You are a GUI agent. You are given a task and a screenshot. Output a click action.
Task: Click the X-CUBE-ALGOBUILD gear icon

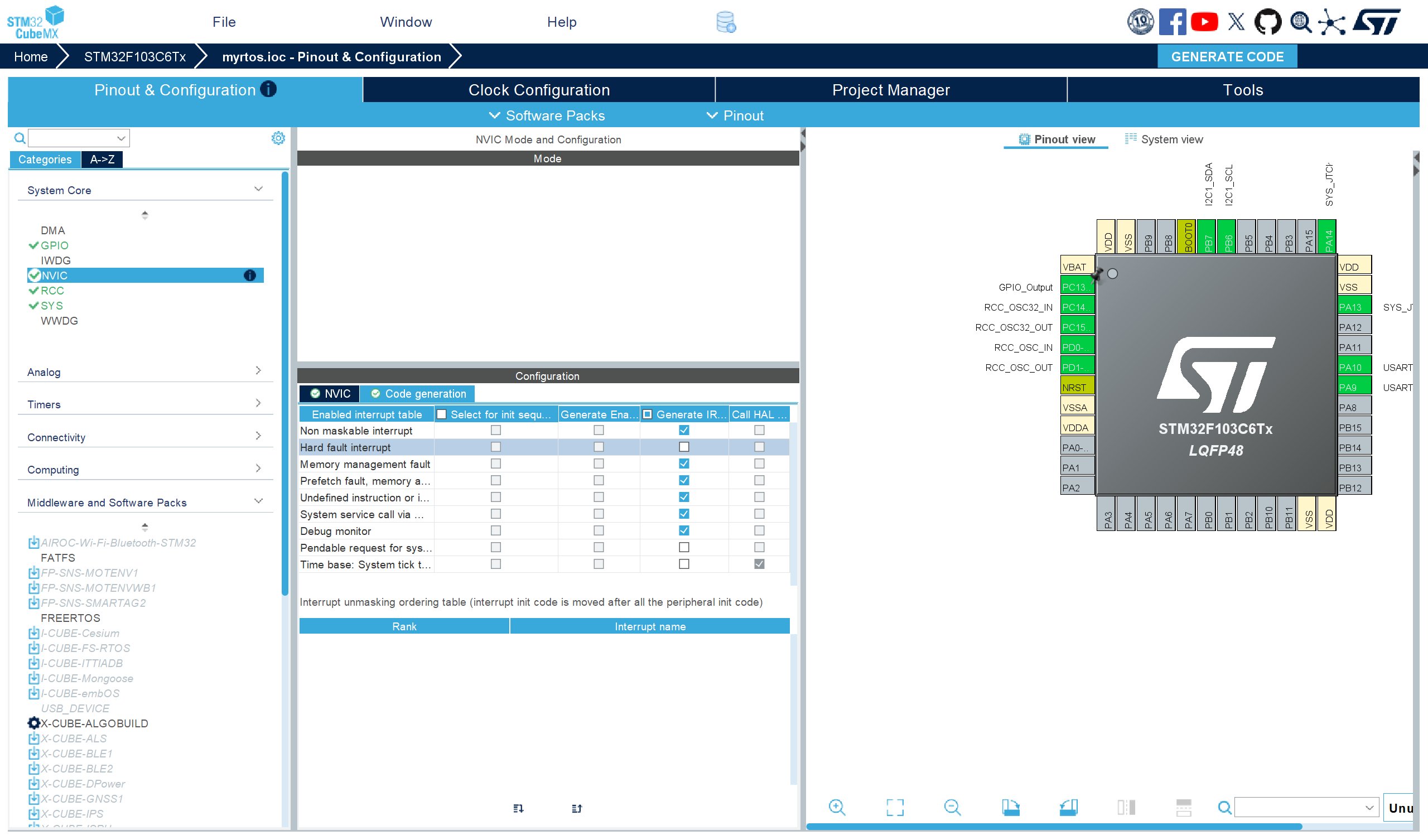34,723
